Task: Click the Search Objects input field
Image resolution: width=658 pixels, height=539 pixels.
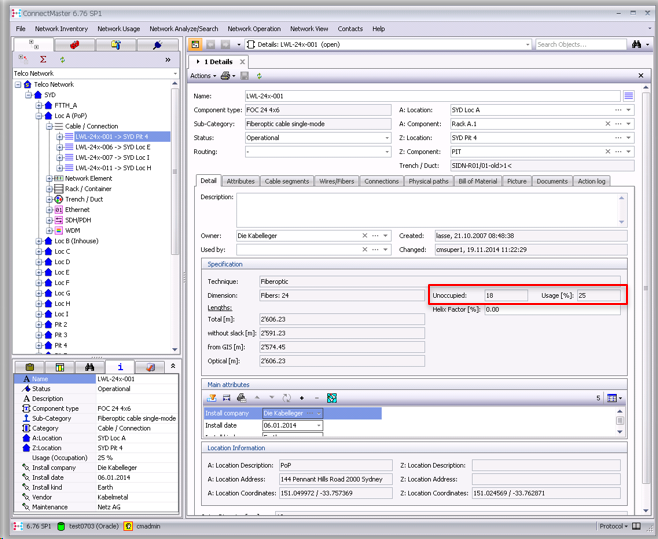Action: pyautogui.click(x=581, y=44)
